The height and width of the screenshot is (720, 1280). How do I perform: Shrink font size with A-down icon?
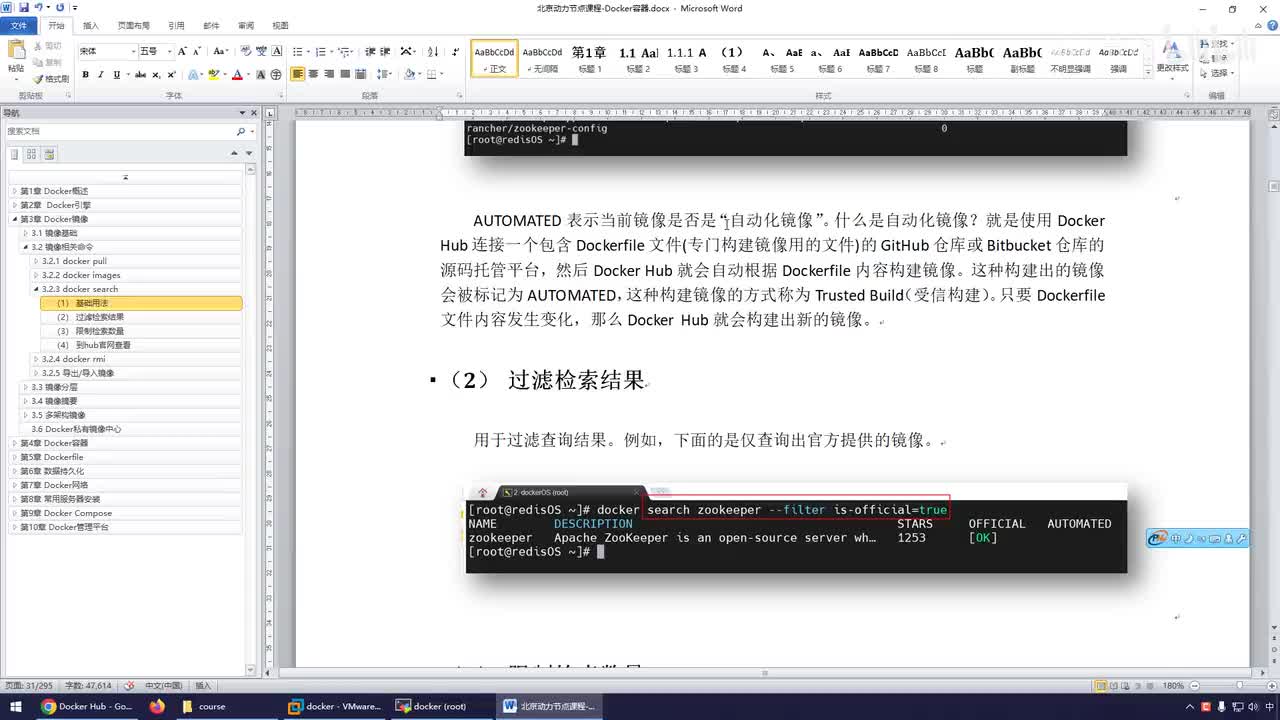point(195,51)
